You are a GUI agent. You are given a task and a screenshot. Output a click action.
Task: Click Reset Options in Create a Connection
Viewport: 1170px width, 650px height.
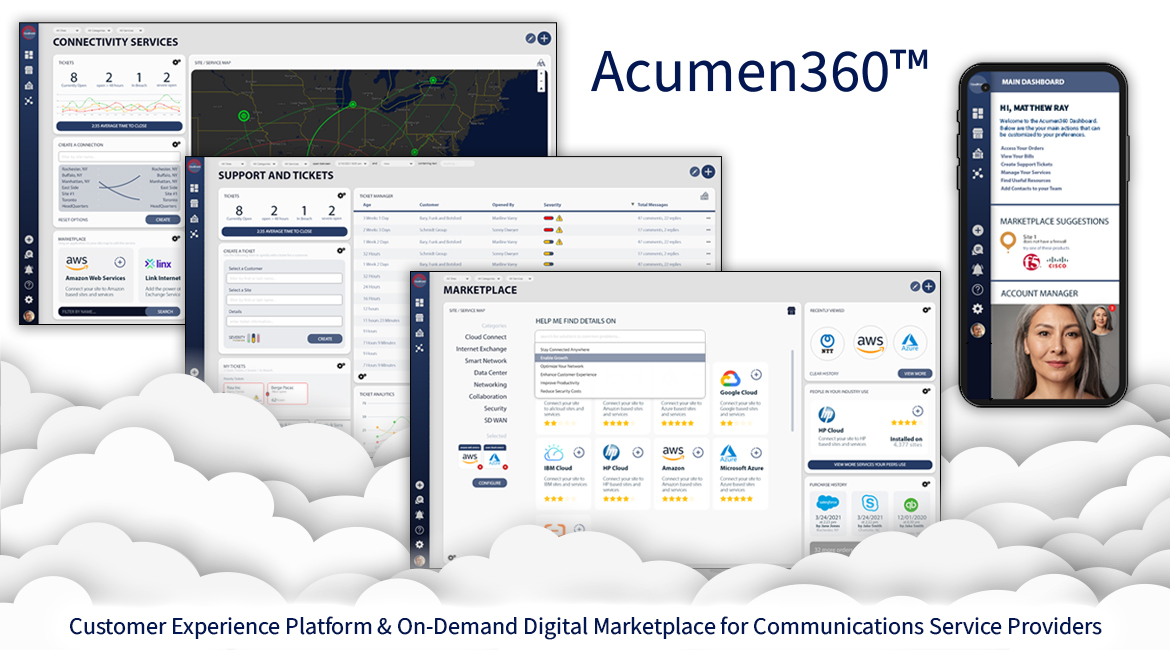(73, 219)
